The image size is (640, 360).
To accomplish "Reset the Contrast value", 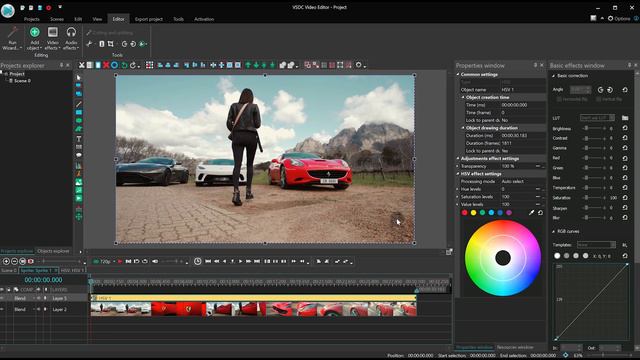I will pyautogui.click(x=625, y=138).
